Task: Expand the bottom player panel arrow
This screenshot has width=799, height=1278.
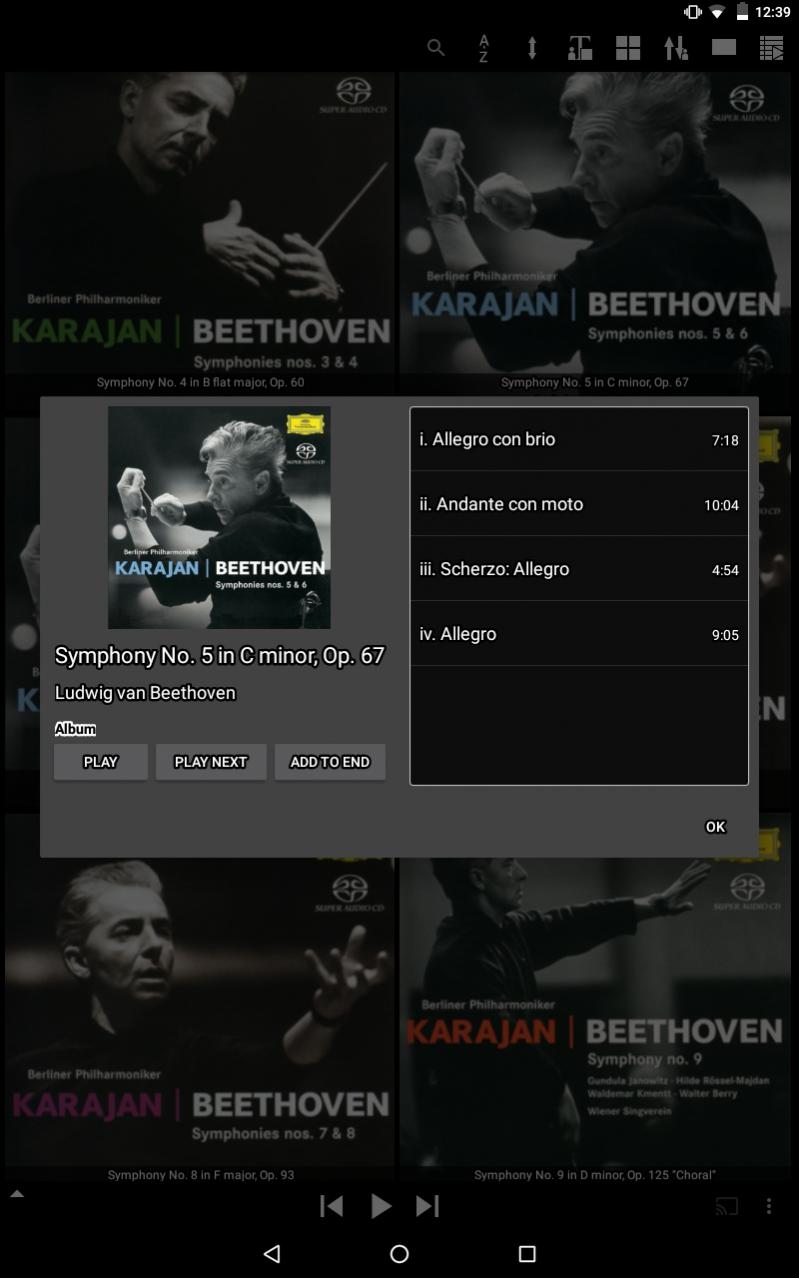Action: (x=17, y=1194)
